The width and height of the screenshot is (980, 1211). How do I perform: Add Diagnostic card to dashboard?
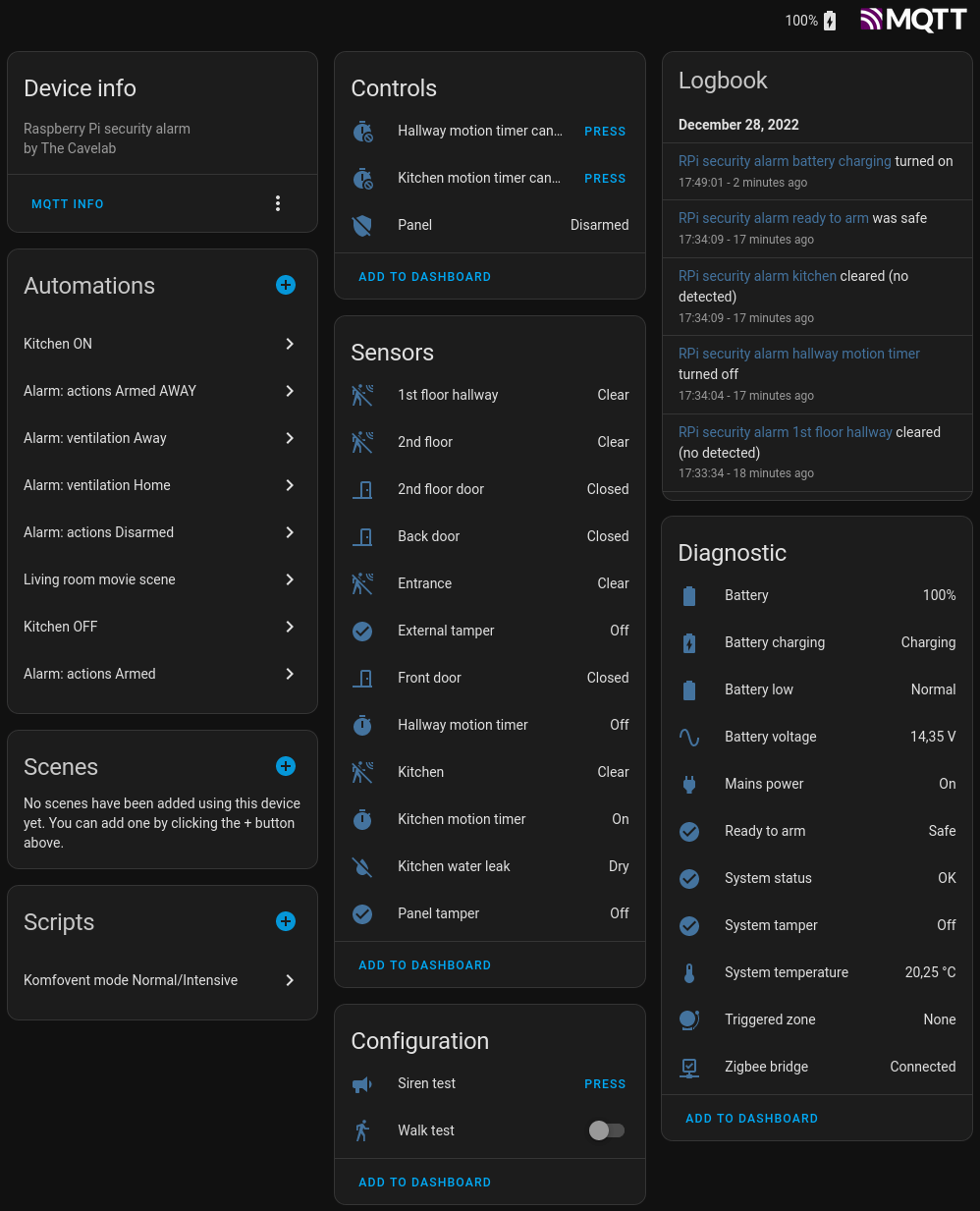coord(751,1119)
